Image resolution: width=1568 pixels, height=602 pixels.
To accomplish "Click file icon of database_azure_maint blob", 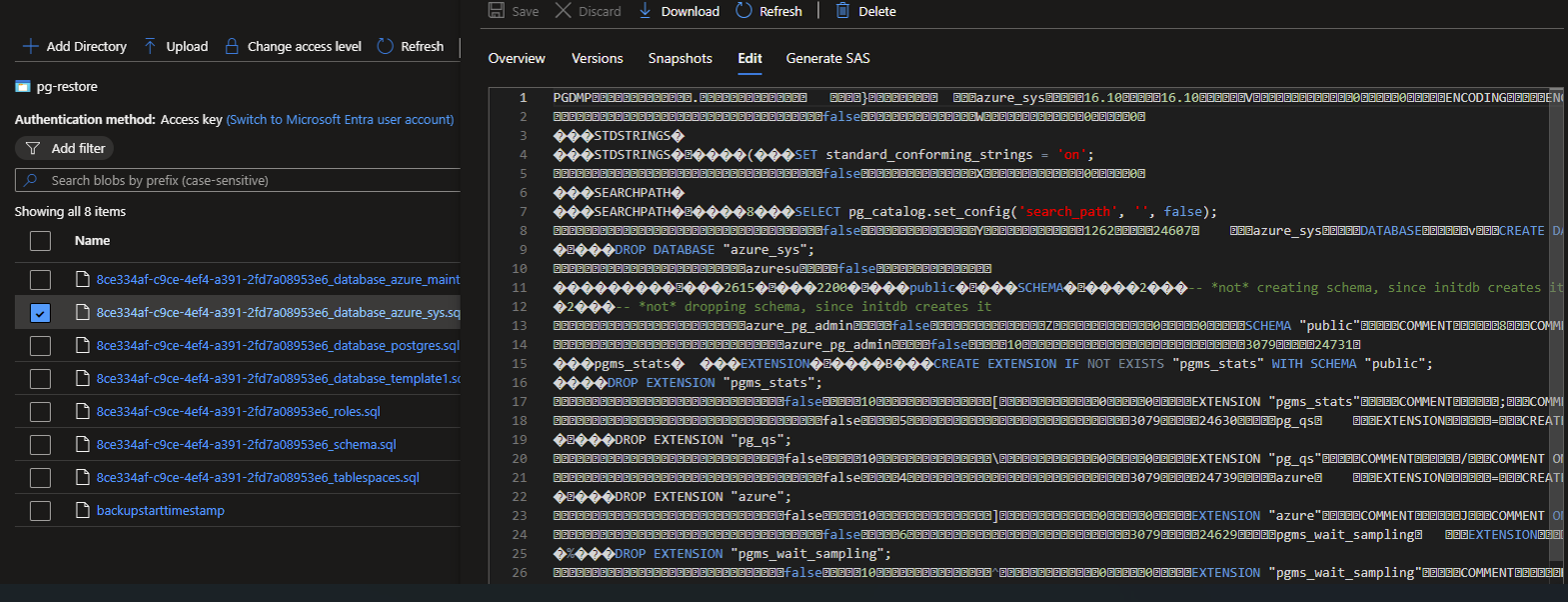I will pos(83,279).
